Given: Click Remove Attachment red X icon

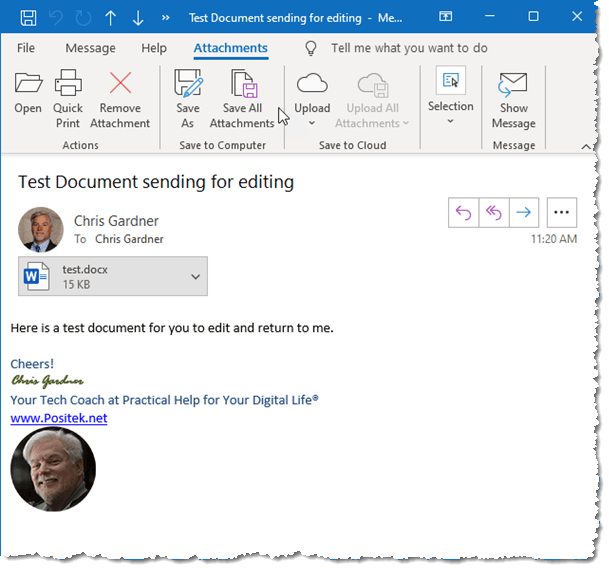Looking at the screenshot, I should coord(120,84).
